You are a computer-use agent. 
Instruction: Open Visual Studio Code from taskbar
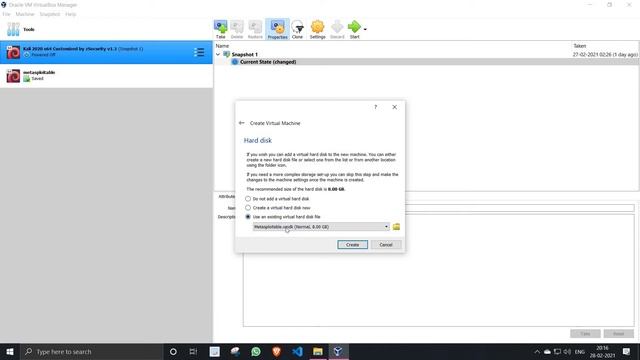tap(297, 351)
